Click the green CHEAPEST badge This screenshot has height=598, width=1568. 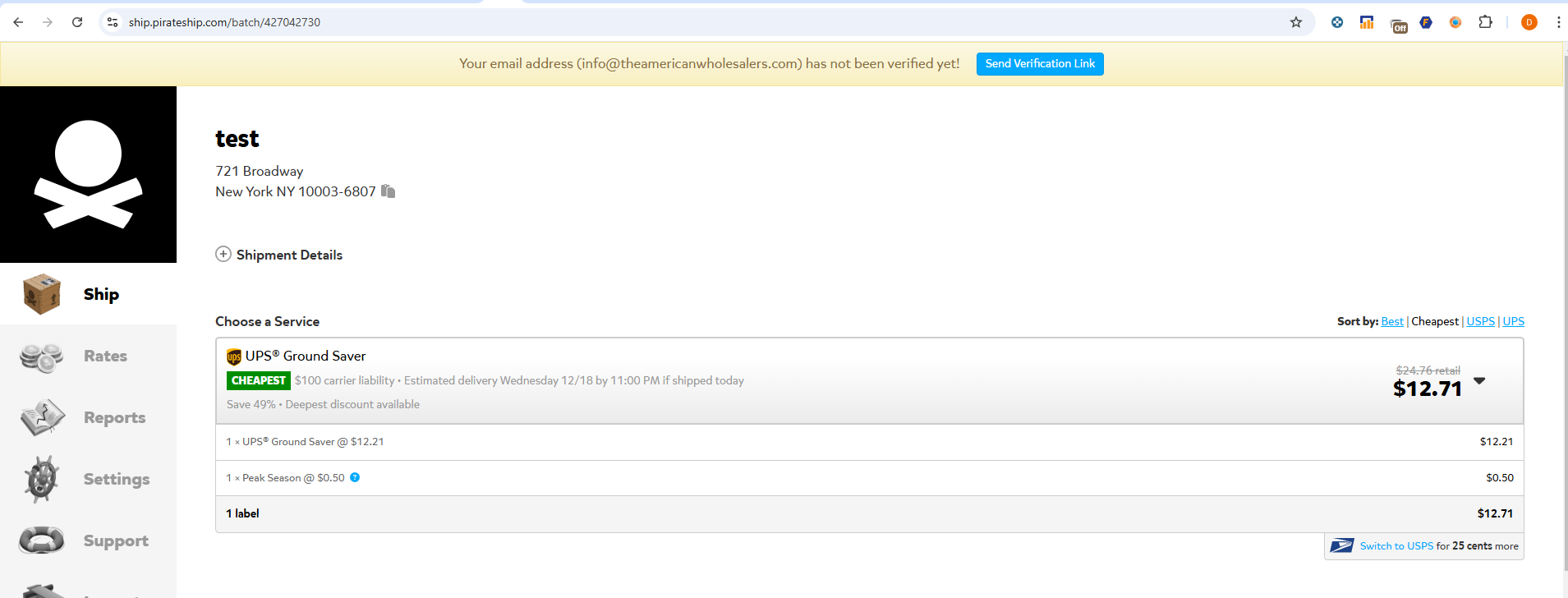[x=259, y=380]
